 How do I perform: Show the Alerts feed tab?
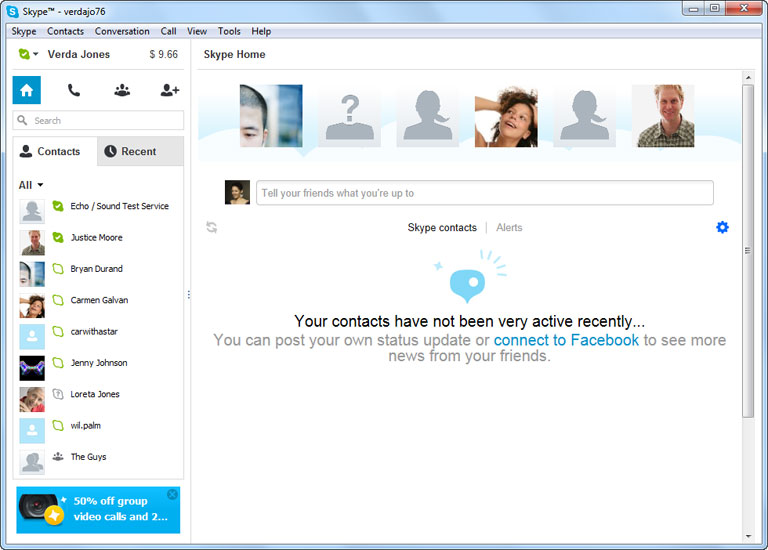[x=509, y=228]
